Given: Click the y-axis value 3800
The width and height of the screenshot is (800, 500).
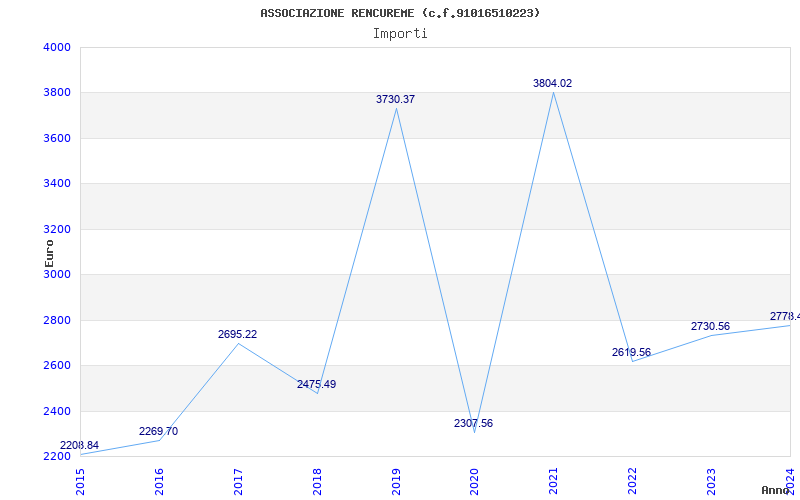Looking at the screenshot, I should pos(57,93).
